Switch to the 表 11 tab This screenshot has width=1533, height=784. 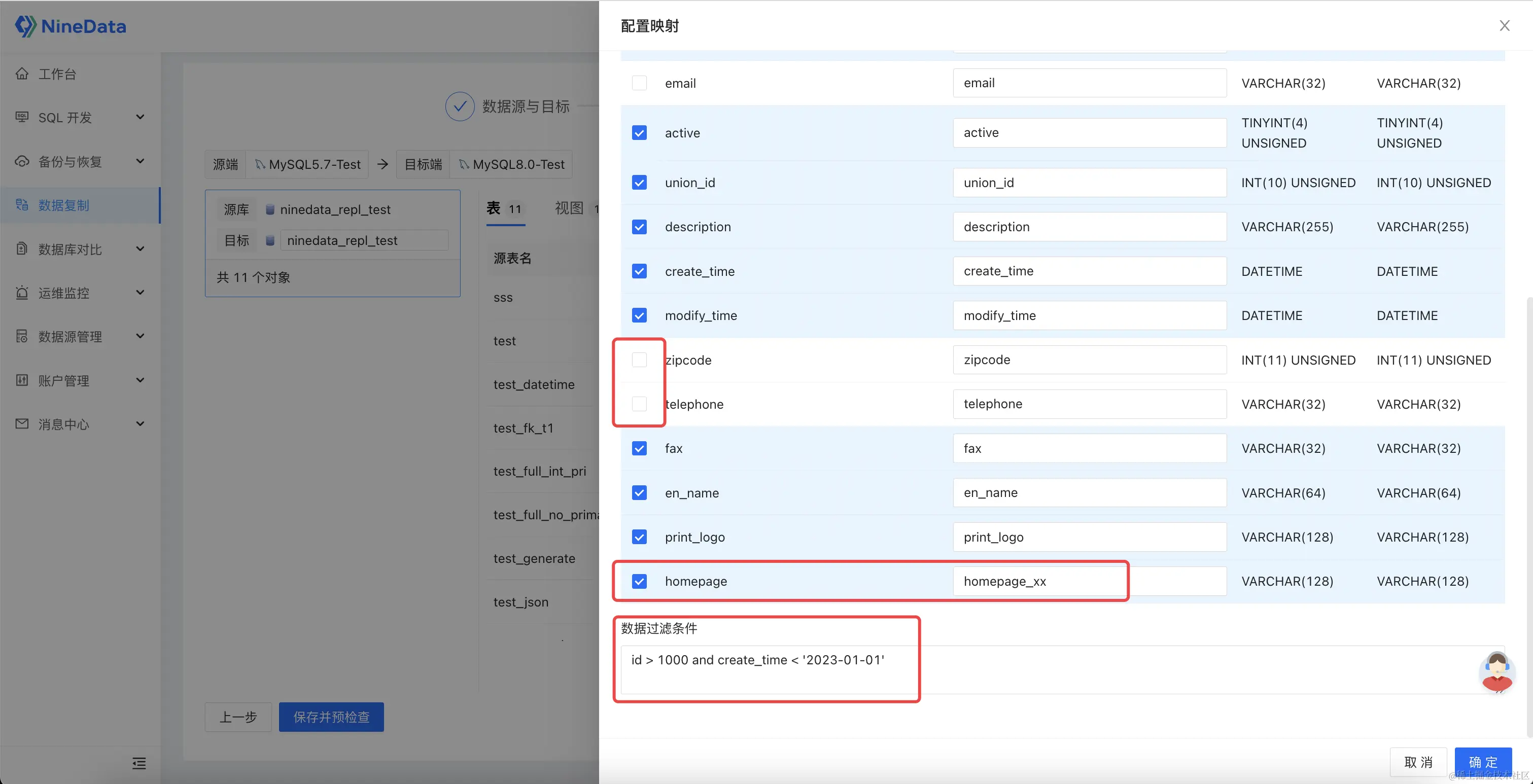coord(505,209)
